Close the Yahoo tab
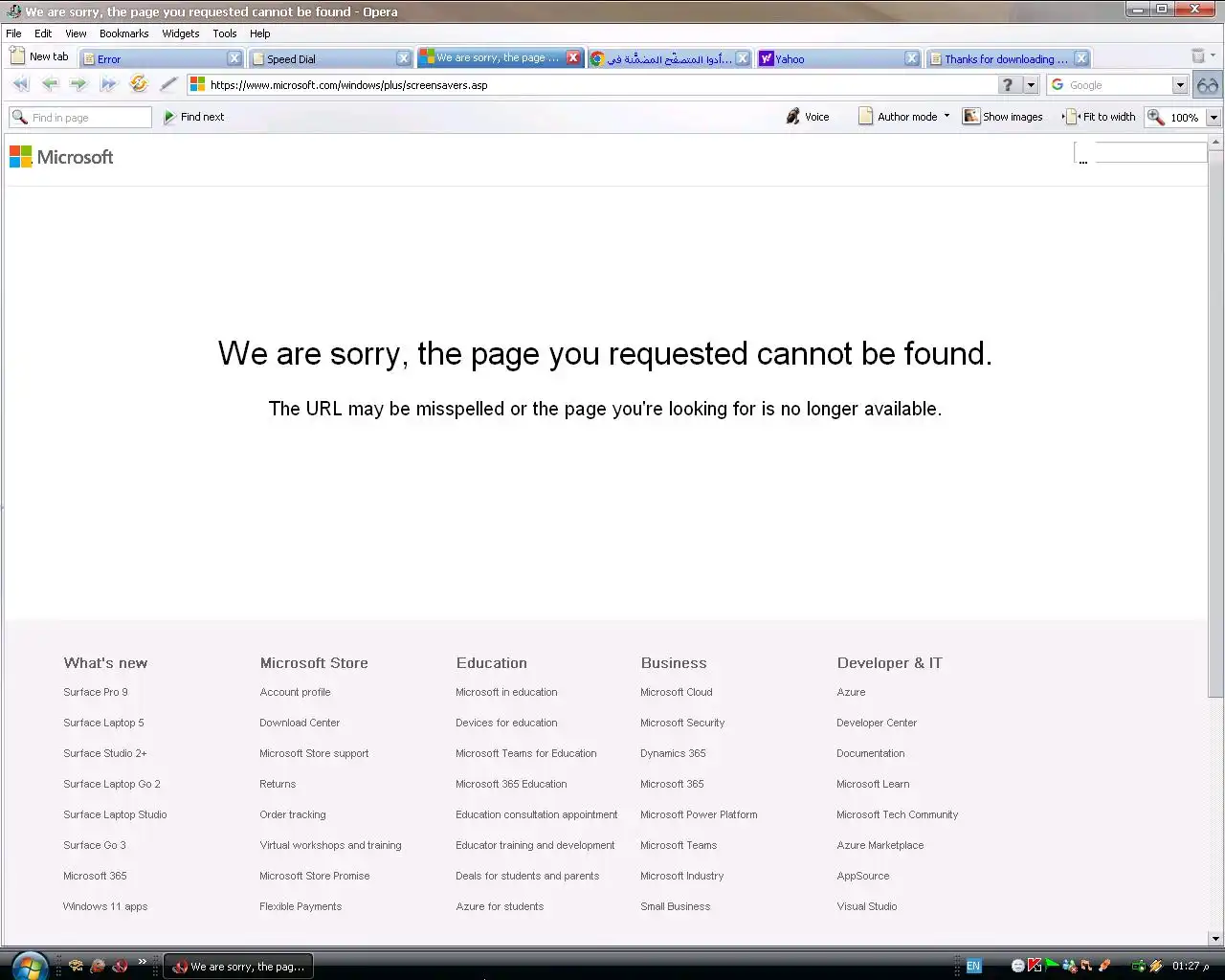The width and height of the screenshot is (1225, 980). point(912,58)
